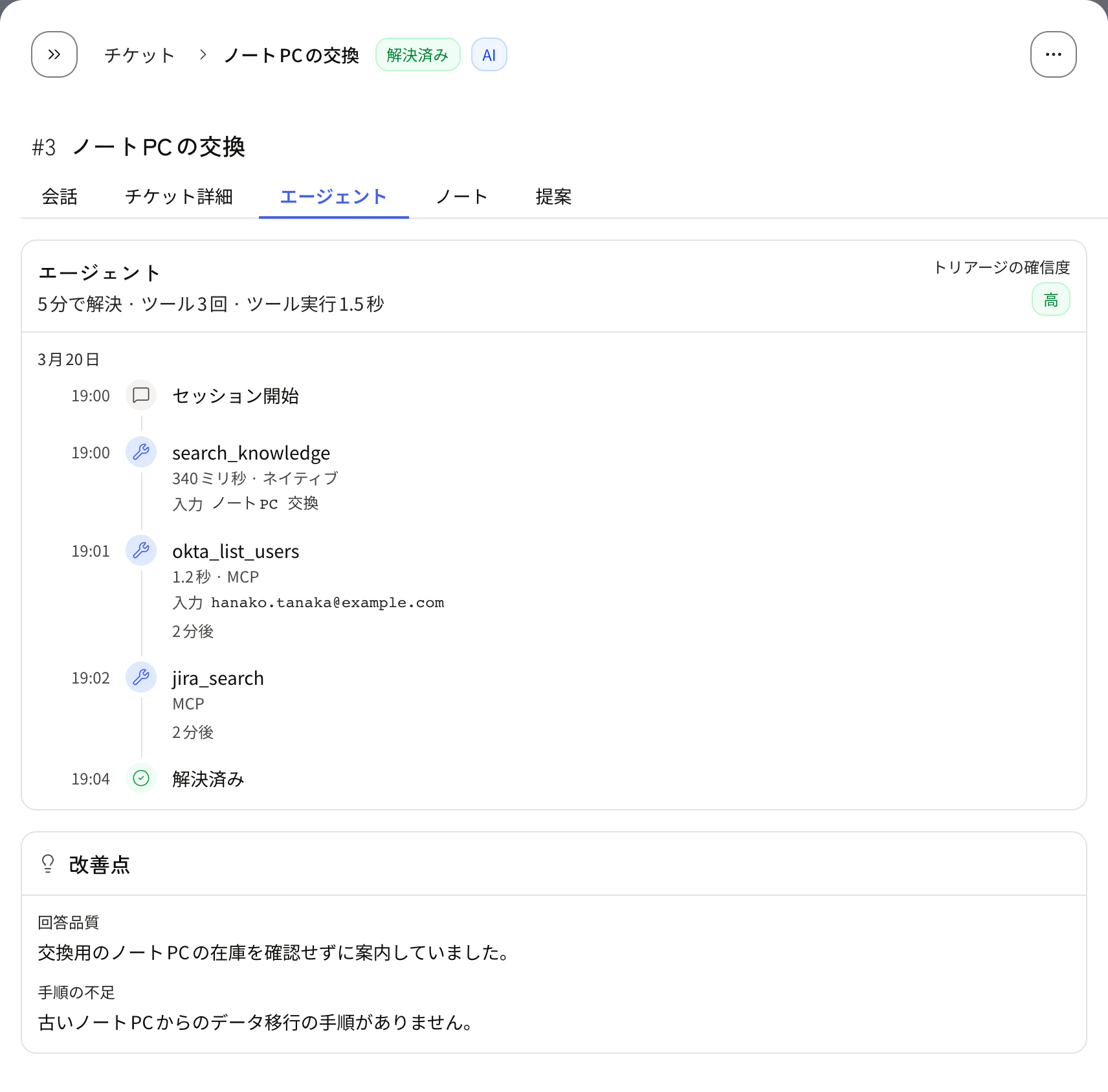
Task: Expand the okta_list_users tool call entry
Action: [236, 551]
